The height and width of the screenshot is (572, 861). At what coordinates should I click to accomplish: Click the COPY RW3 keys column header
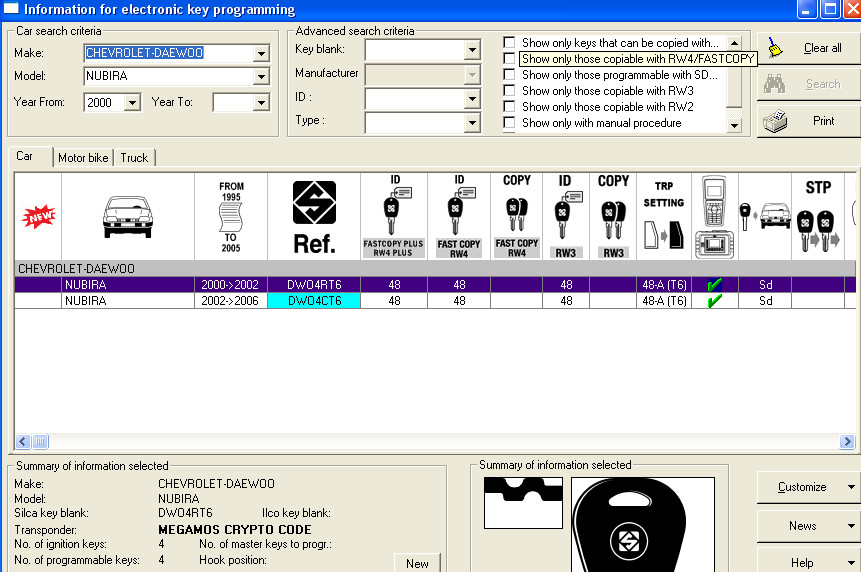[x=613, y=216]
